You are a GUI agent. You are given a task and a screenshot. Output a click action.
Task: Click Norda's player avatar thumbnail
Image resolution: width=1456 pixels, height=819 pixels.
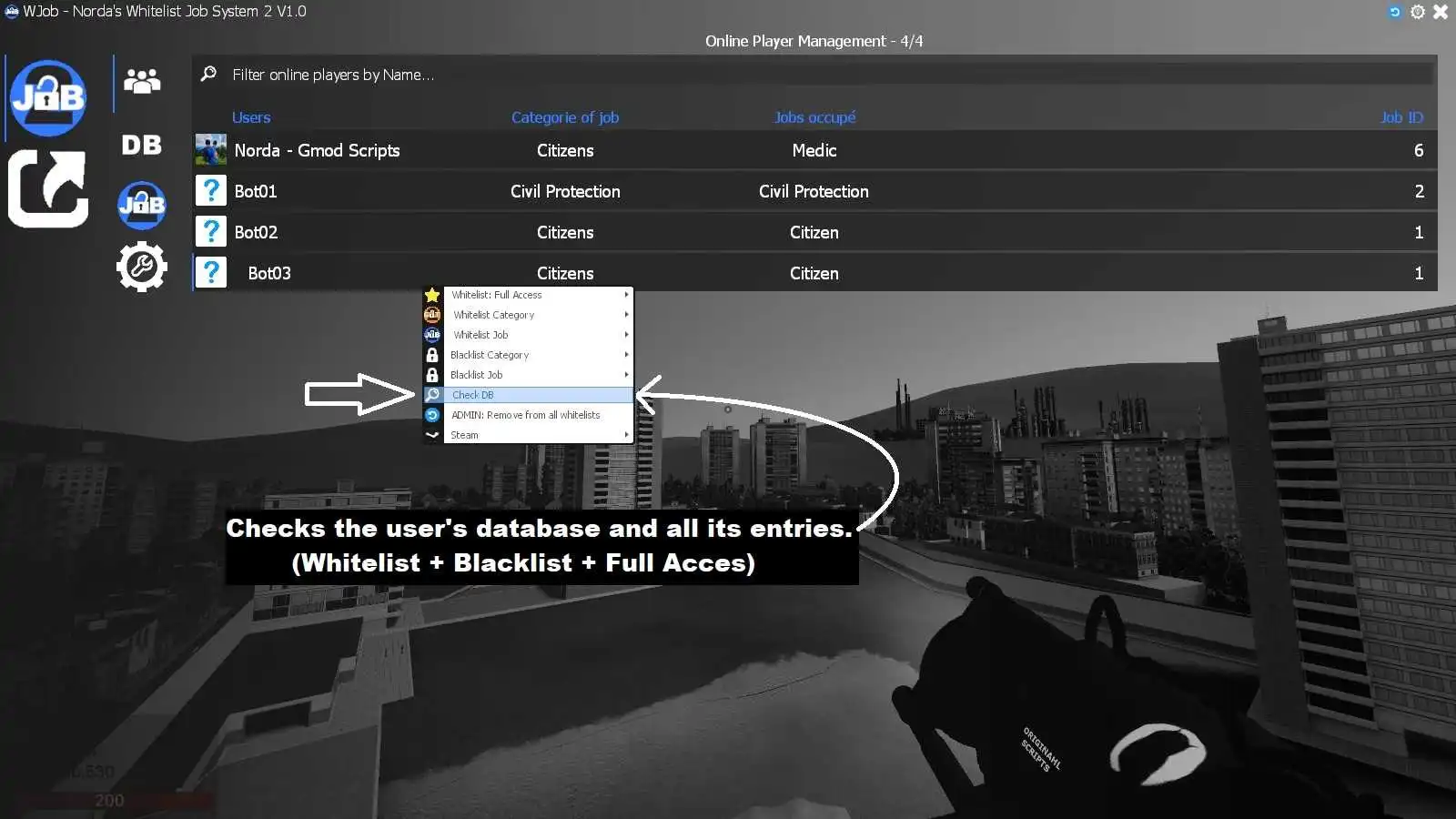(210, 150)
